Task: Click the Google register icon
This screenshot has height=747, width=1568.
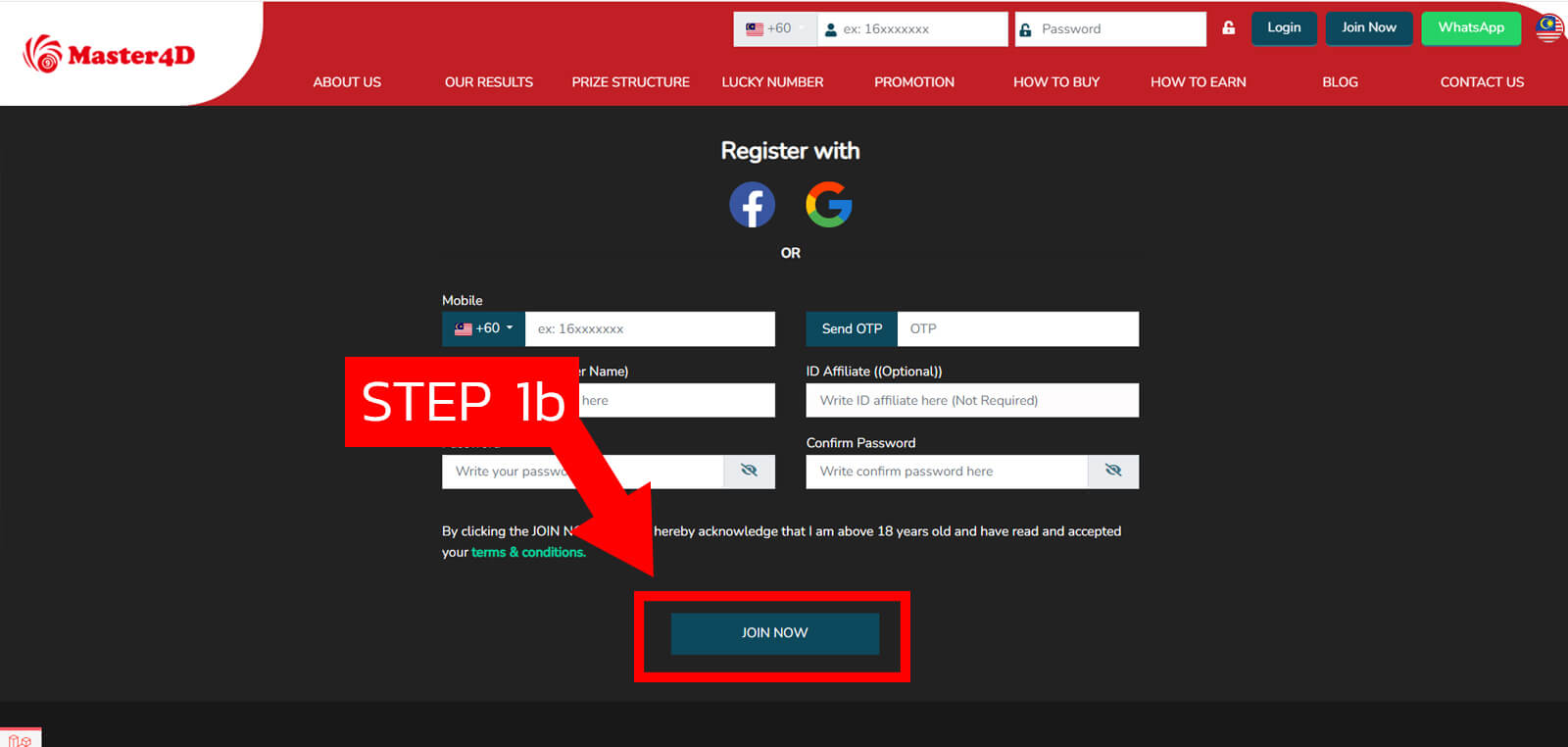Action: (828, 205)
